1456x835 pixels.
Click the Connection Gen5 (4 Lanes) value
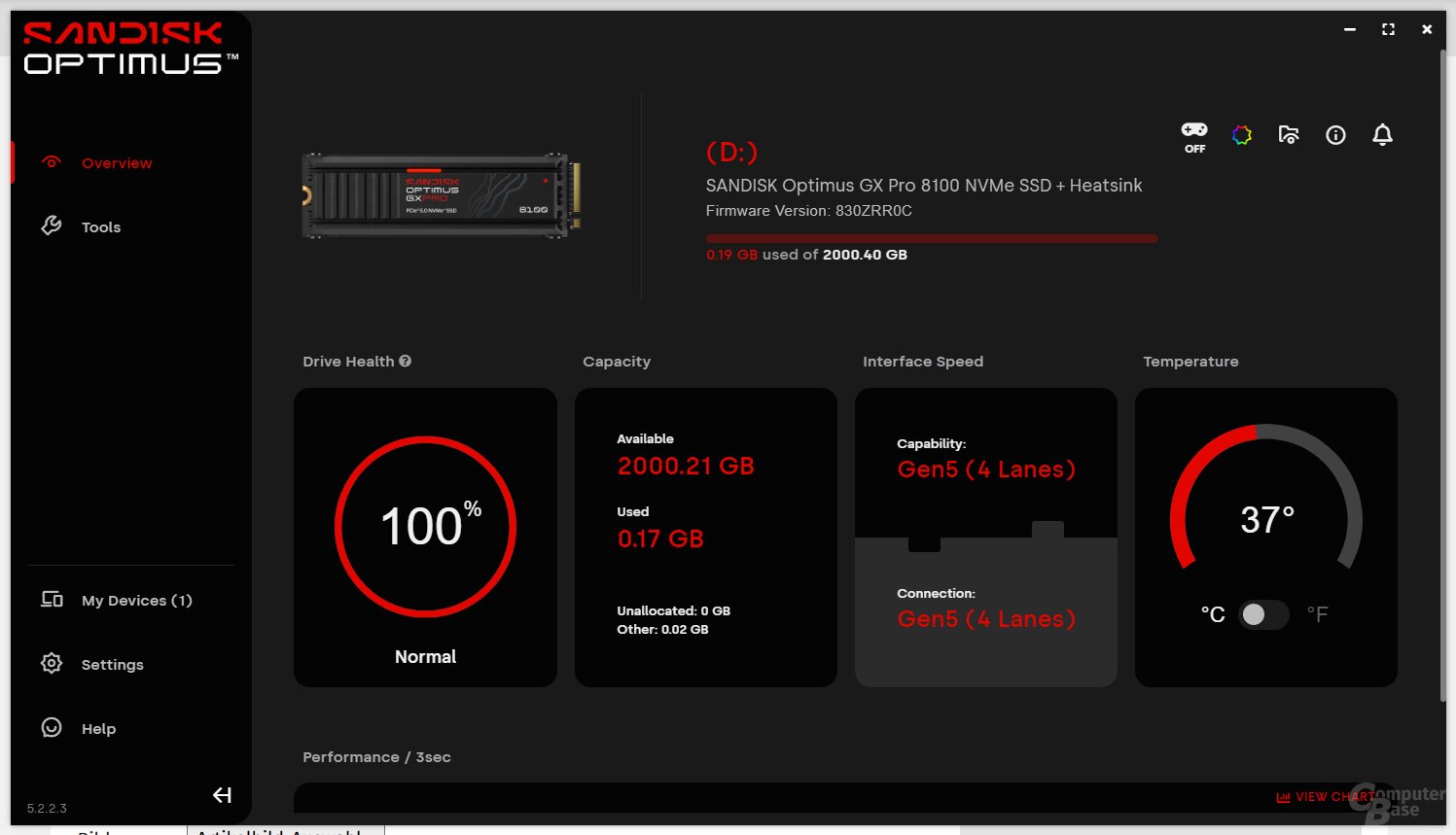pyautogui.click(x=986, y=619)
